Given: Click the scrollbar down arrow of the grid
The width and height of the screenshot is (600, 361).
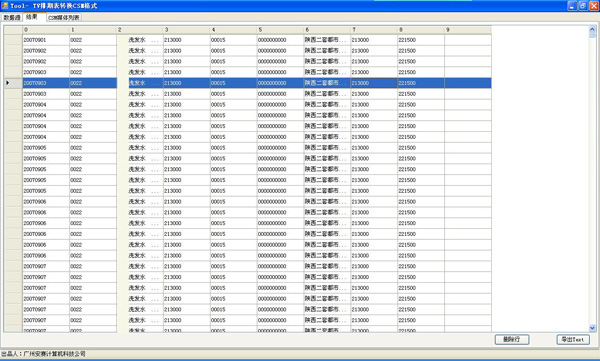Looking at the screenshot, I should coord(592,328).
